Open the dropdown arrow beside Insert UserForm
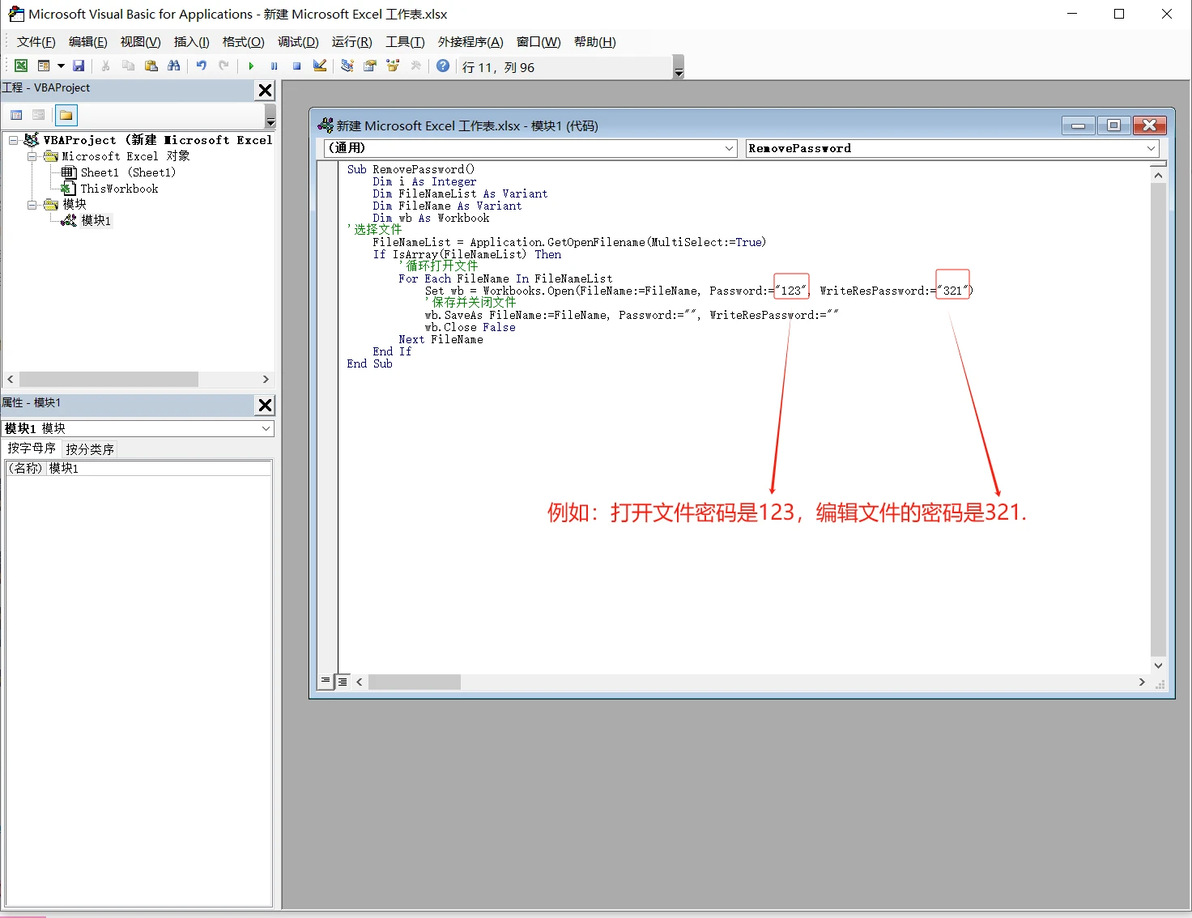This screenshot has width=1192, height=918. click(61, 66)
